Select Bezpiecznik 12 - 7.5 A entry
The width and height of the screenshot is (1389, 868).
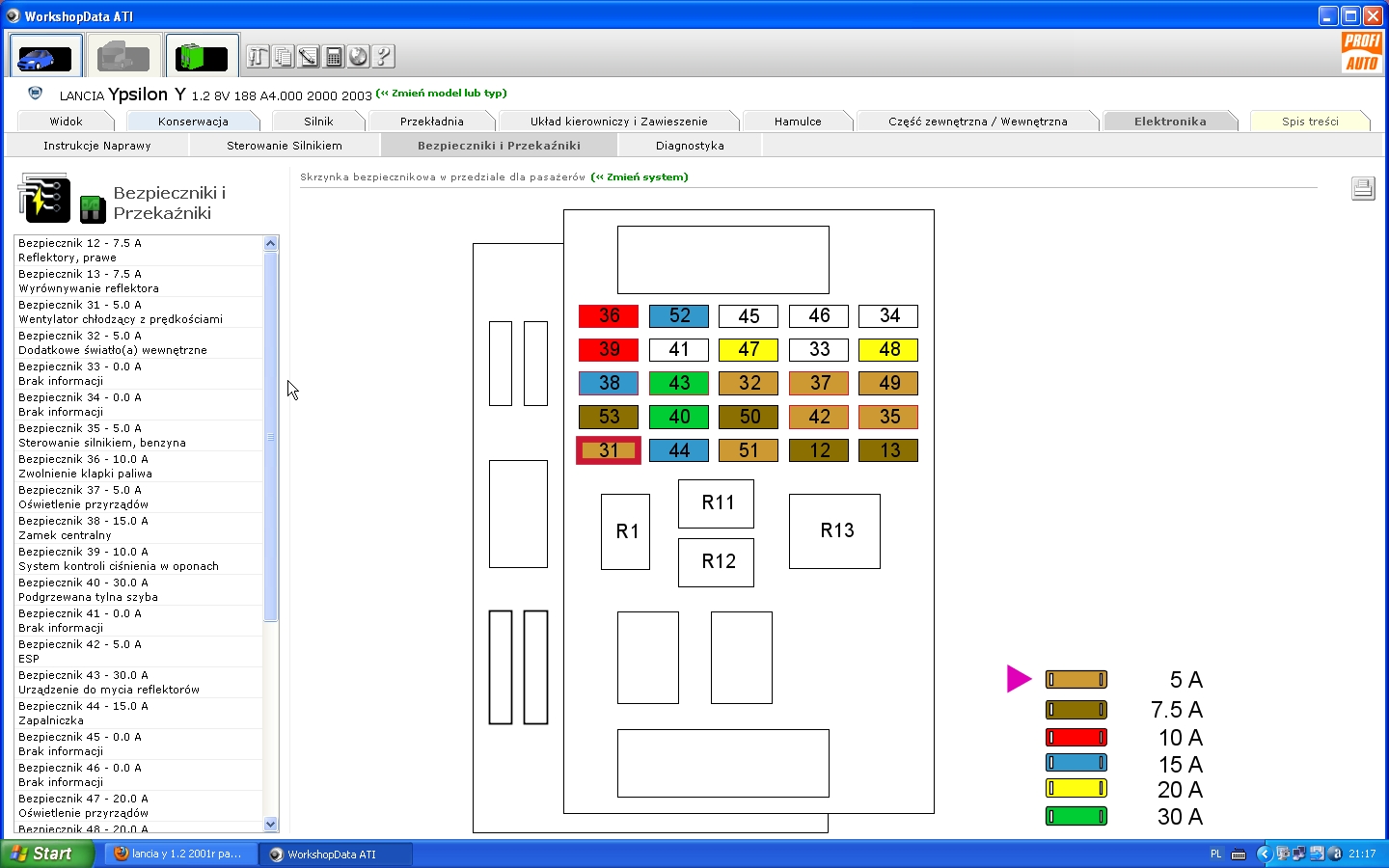point(139,251)
